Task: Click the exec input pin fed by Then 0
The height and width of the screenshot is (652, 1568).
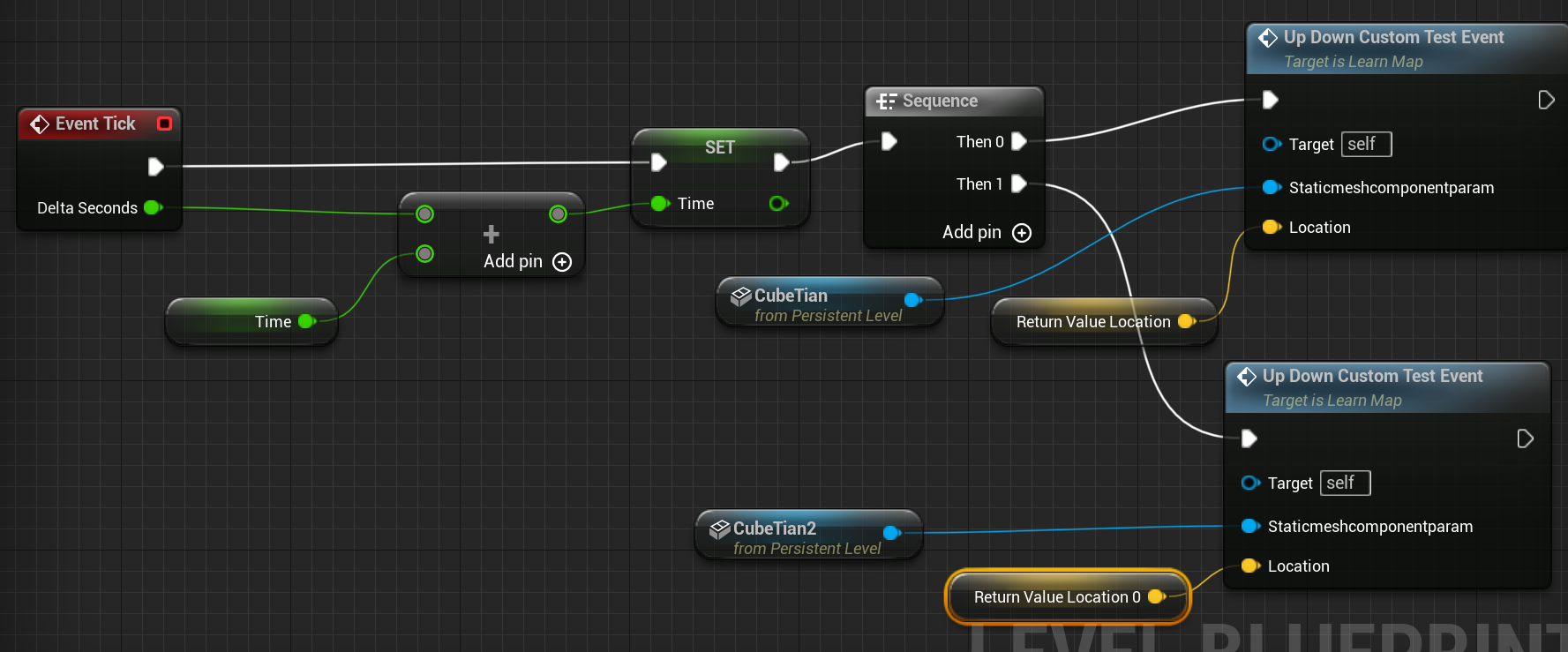Action: click(1271, 100)
